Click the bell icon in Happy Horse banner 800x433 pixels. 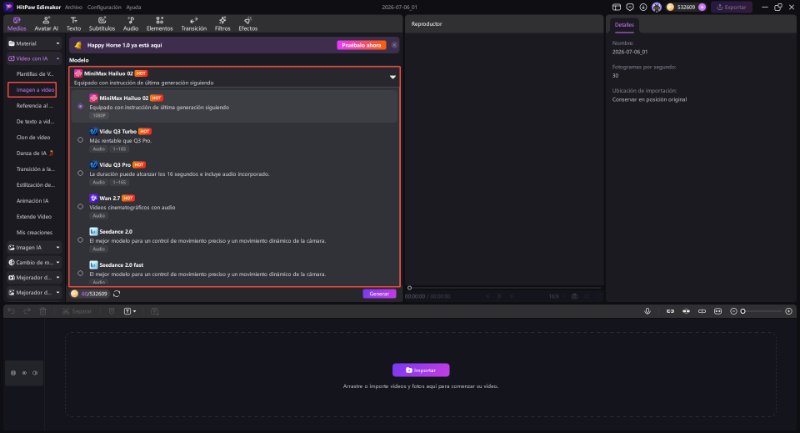78,45
